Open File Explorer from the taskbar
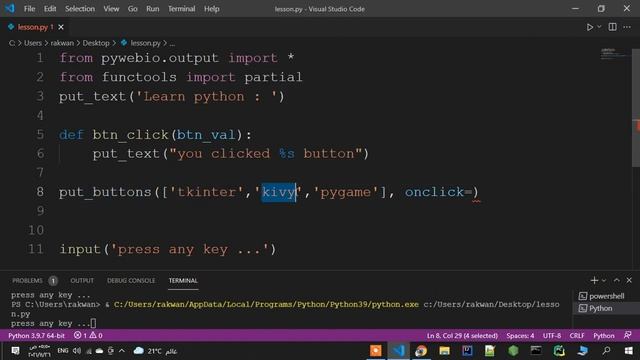 444,351
